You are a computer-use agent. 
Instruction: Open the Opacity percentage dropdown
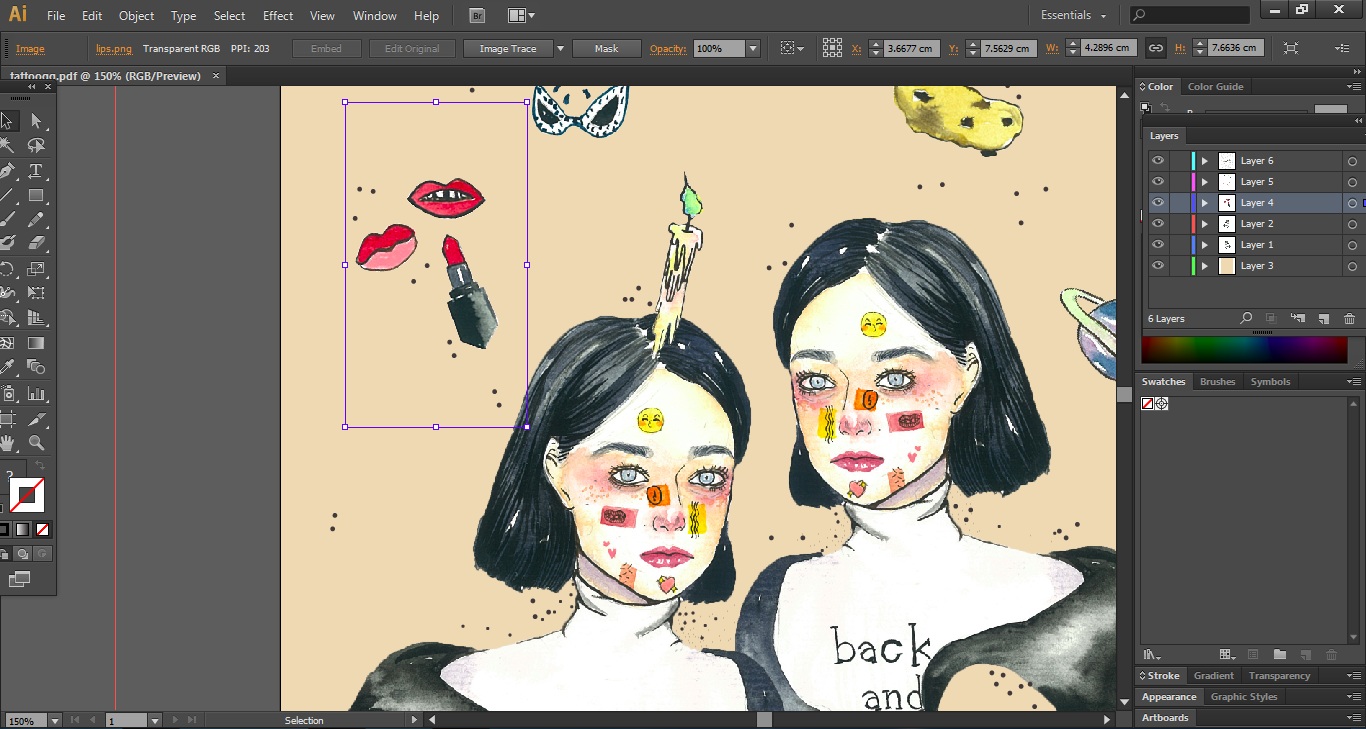pos(753,48)
